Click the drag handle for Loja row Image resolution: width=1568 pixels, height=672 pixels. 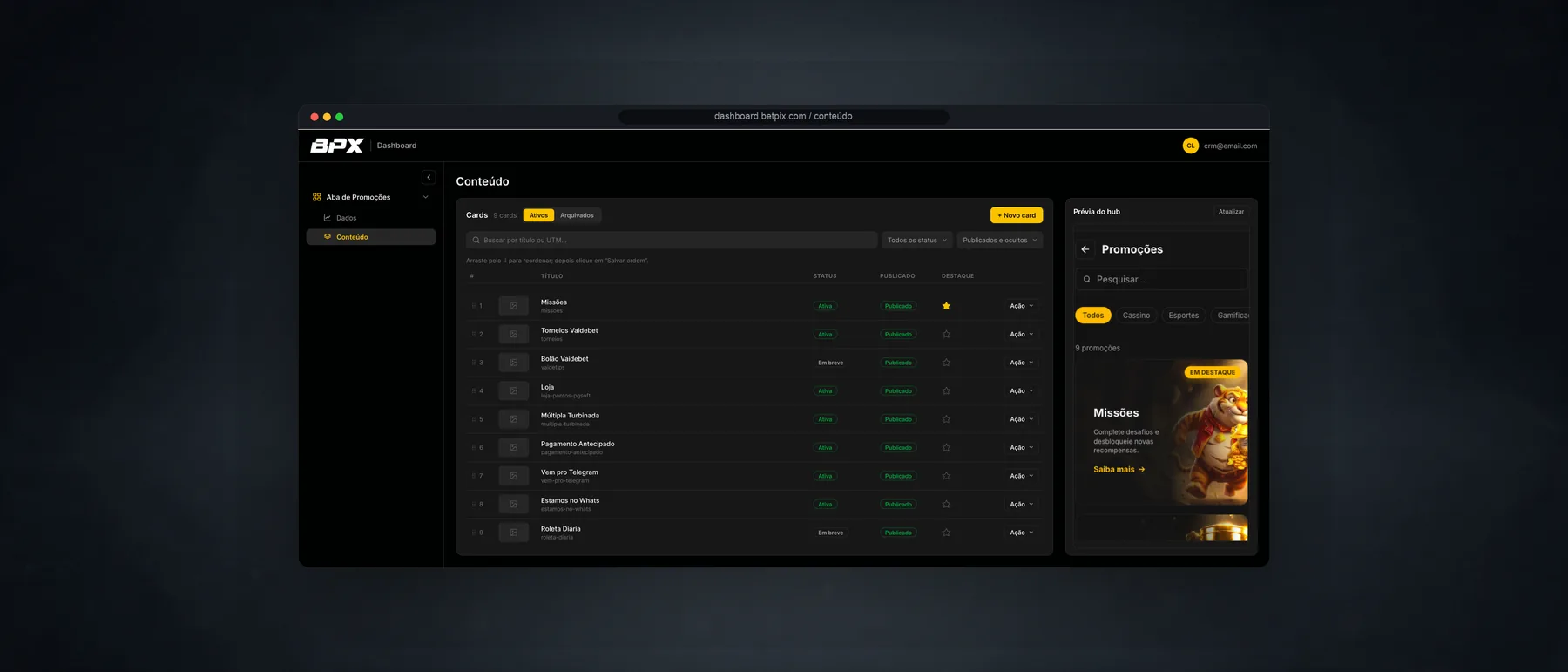point(474,391)
